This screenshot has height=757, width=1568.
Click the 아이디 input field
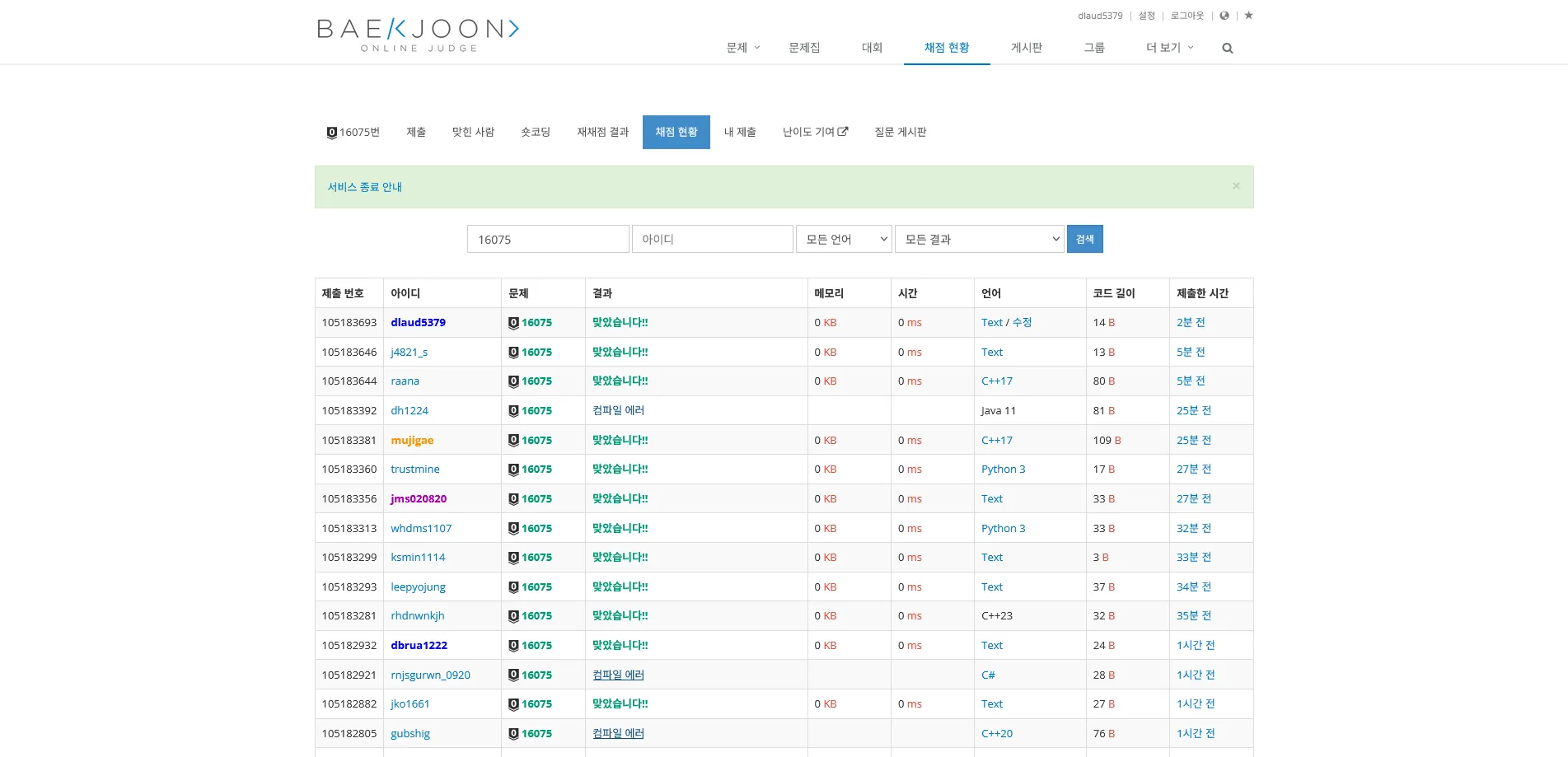click(712, 239)
